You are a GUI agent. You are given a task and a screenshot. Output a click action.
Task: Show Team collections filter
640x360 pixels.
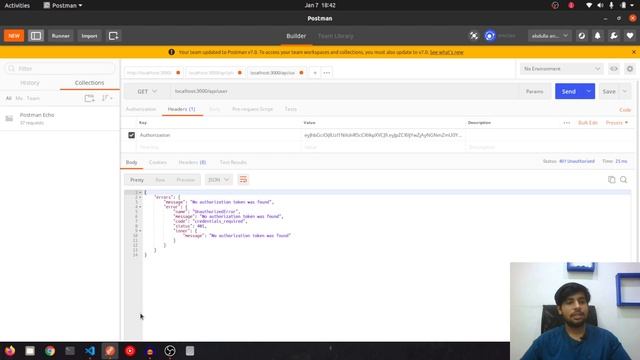[x=33, y=98]
